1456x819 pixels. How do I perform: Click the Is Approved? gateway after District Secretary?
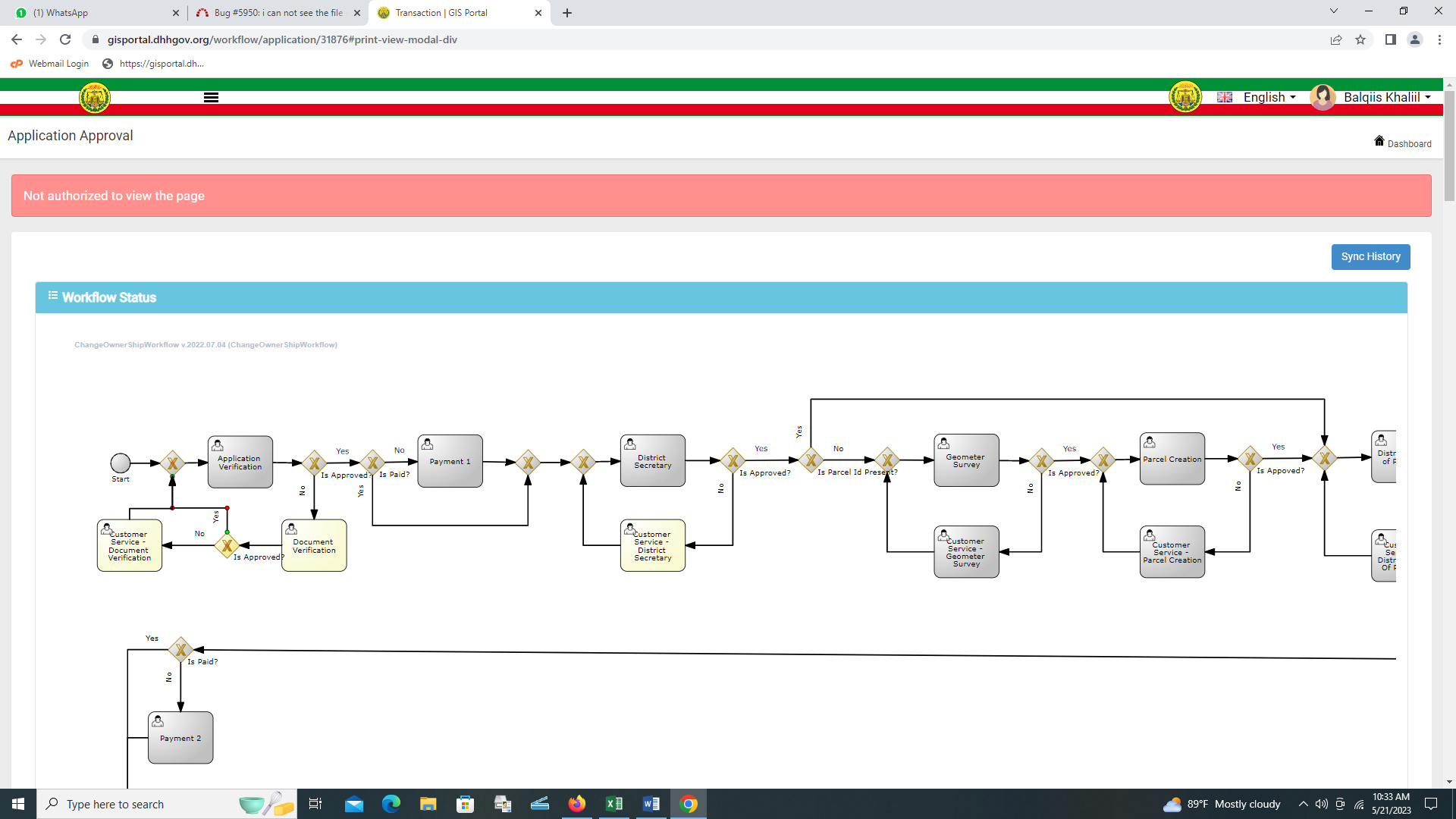pyautogui.click(x=733, y=460)
